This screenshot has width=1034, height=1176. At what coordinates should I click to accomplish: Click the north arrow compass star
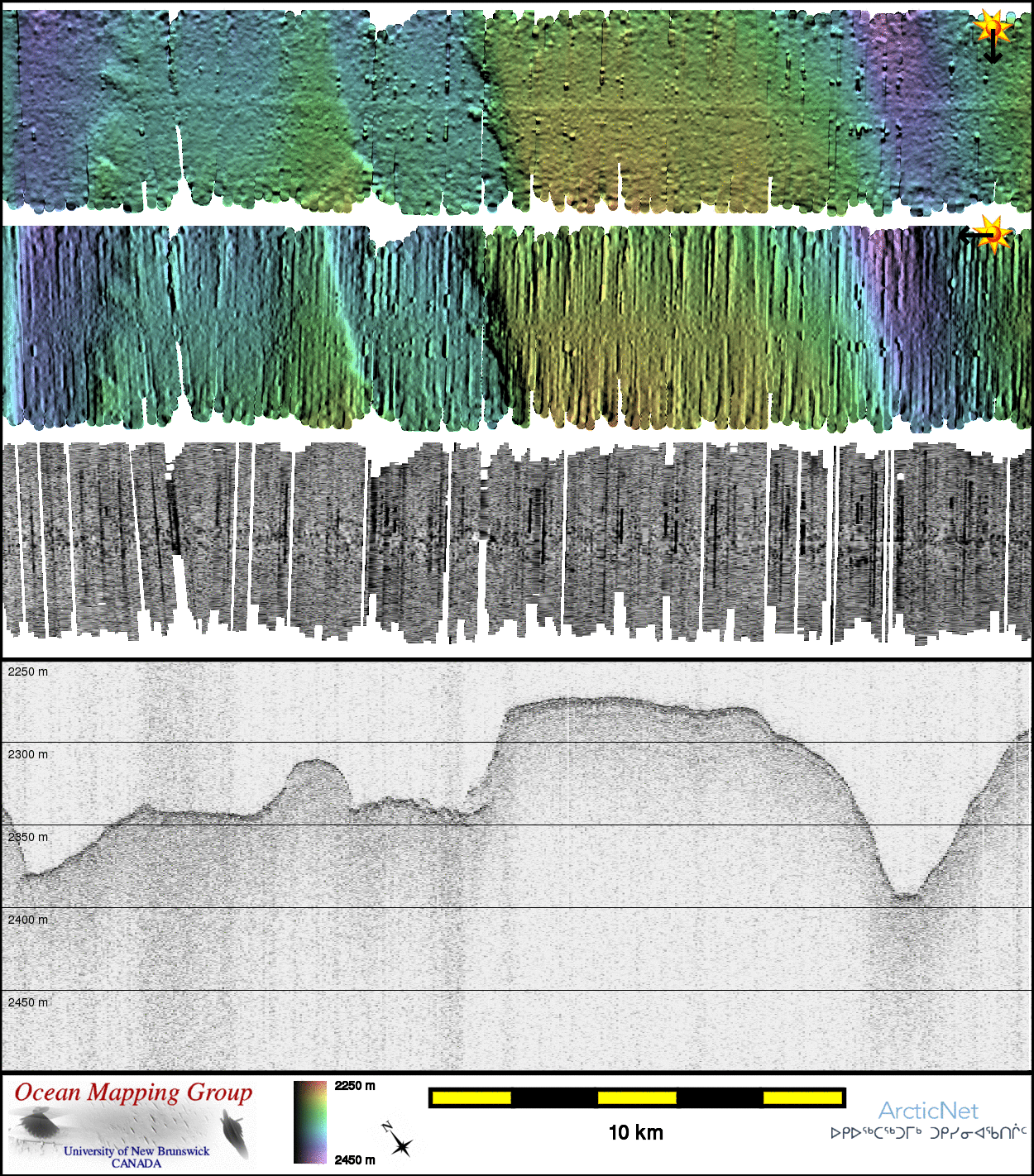[x=400, y=1145]
